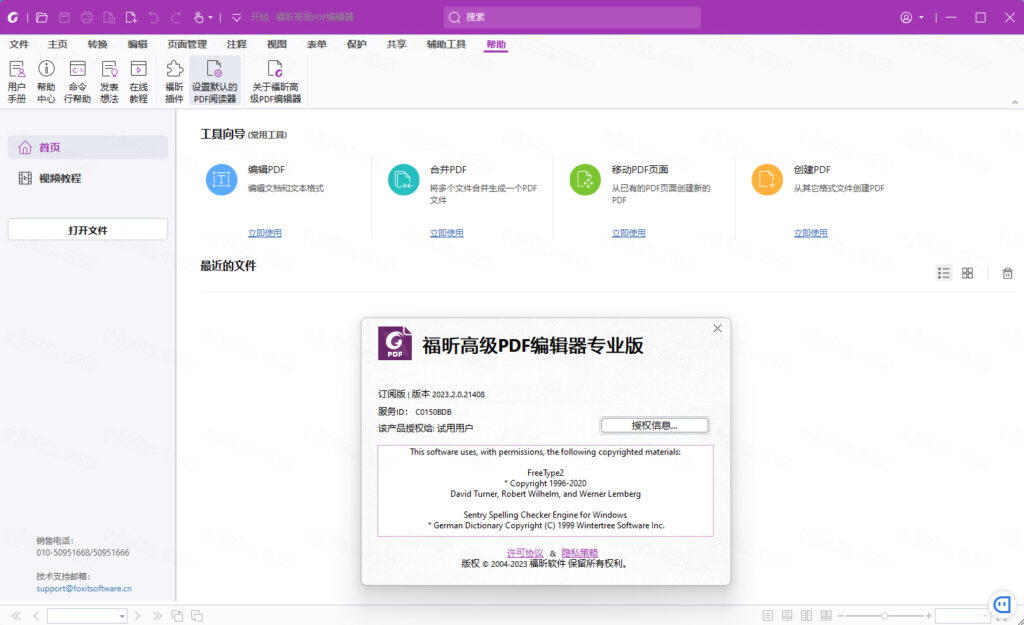Screen dimensions: 1024x625
Task: Open 用户手册 user manual
Action: pos(17,81)
